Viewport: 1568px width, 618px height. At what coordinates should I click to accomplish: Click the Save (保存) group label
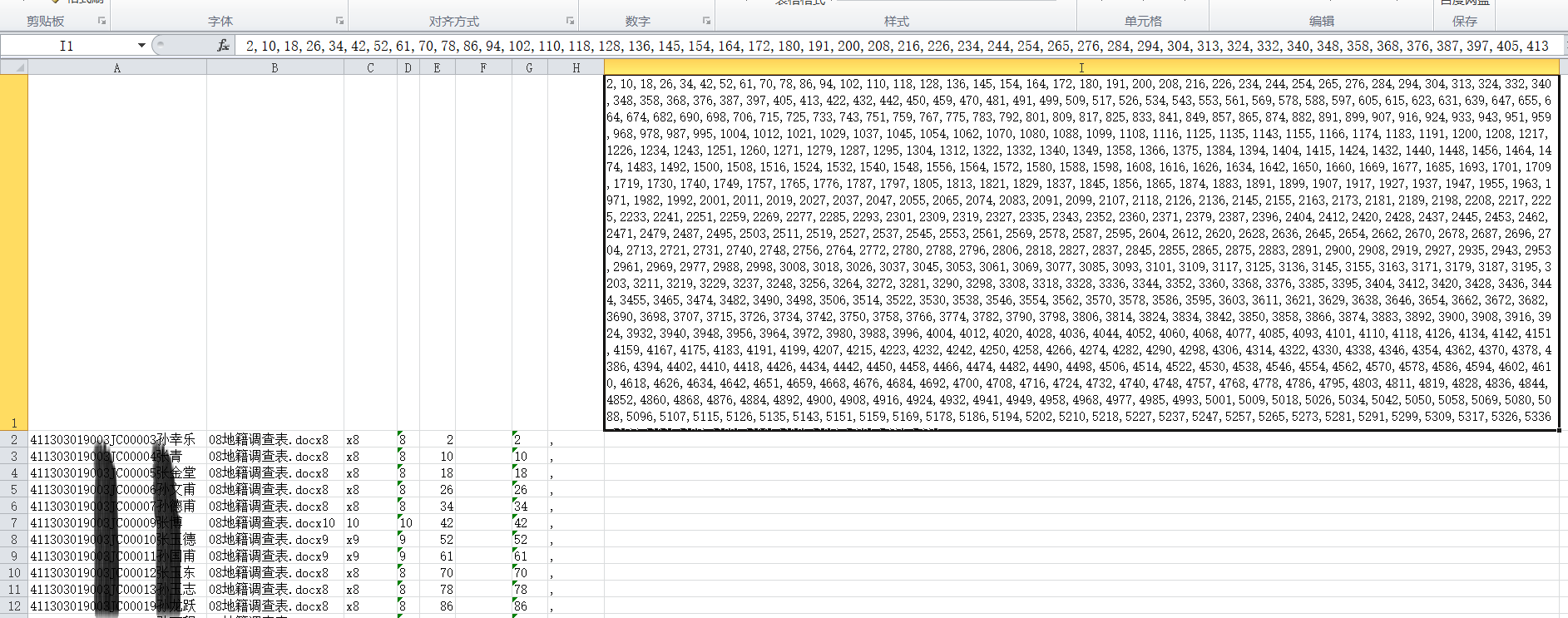[x=1465, y=21]
